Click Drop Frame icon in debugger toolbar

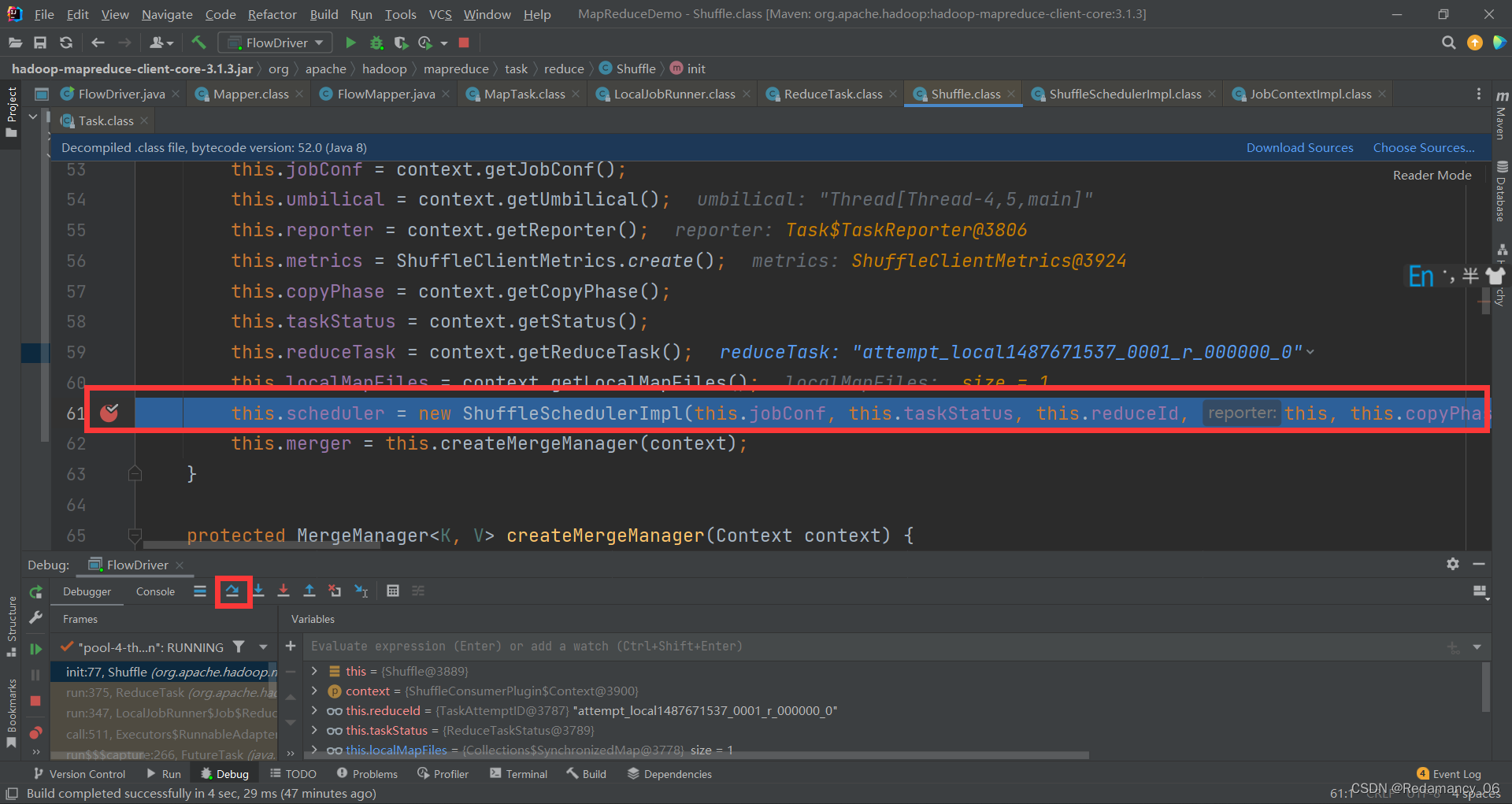pos(335,591)
